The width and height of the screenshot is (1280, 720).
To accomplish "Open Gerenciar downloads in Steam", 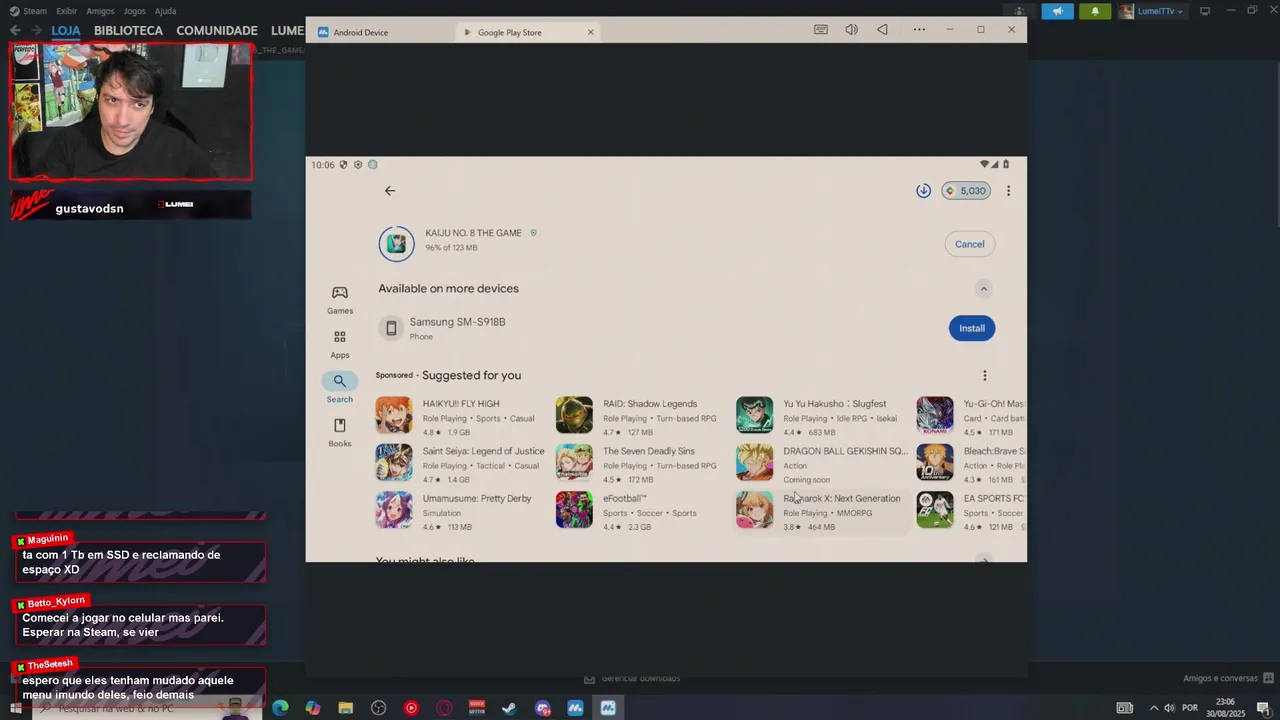I will point(631,678).
